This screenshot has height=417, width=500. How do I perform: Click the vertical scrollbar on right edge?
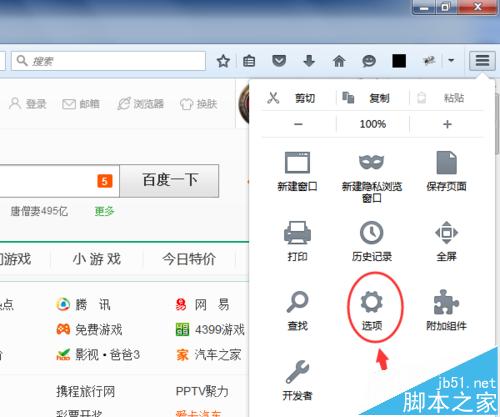click(x=497, y=123)
